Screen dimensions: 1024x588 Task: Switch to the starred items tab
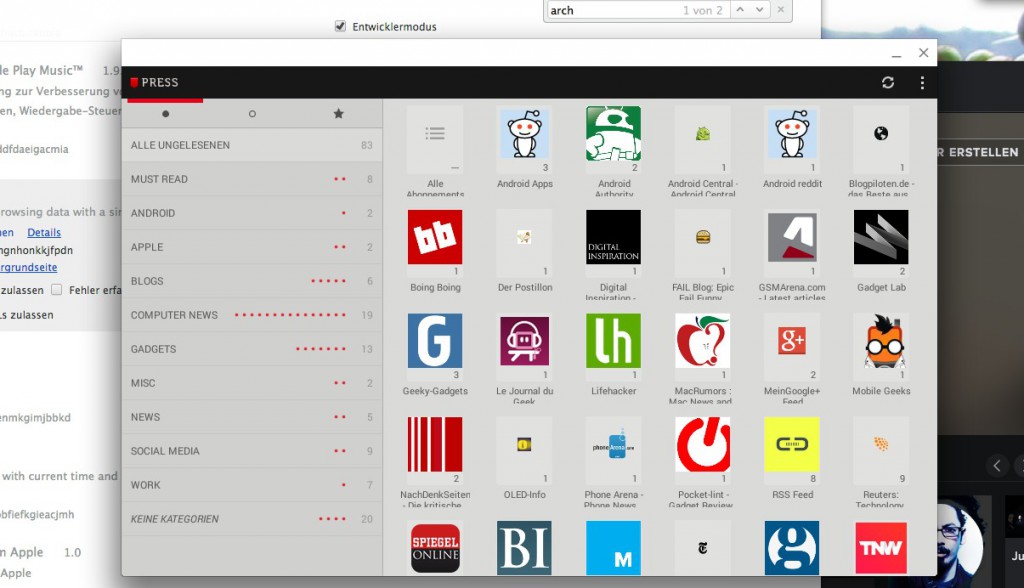pyautogui.click(x=338, y=114)
